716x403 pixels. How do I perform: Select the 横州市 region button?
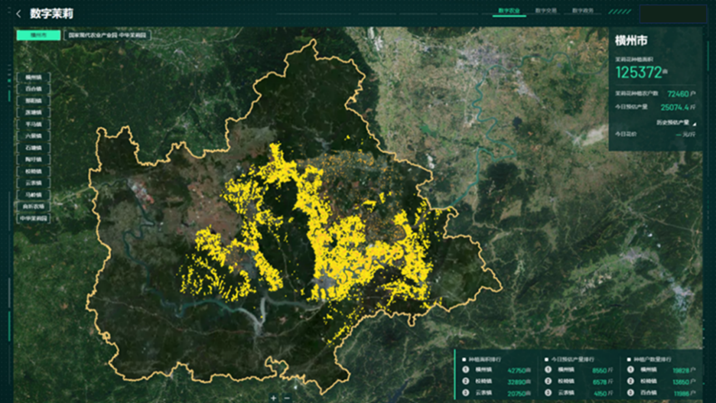click(x=38, y=35)
